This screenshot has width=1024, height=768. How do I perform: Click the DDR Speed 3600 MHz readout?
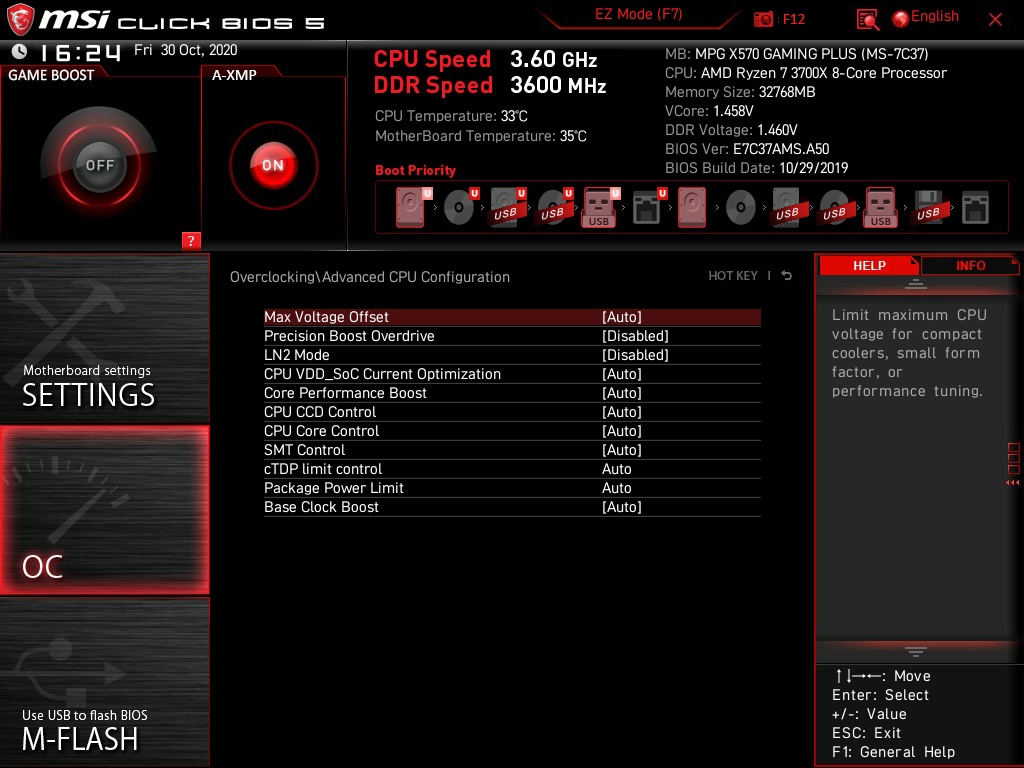pyautogui.click(x=490, y=85)
